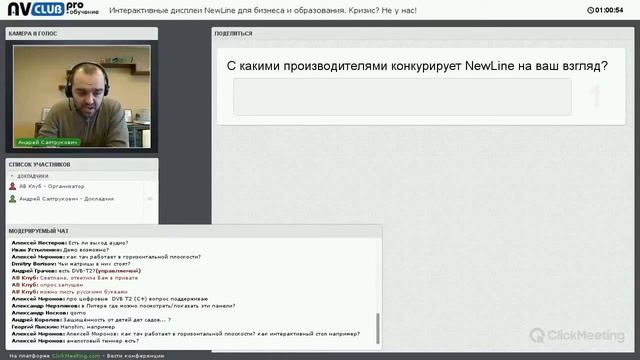The image size is (640, 360).
Task: Click the speaker icon in Андрей Сатрукович's row
Action: pos(150,199)
